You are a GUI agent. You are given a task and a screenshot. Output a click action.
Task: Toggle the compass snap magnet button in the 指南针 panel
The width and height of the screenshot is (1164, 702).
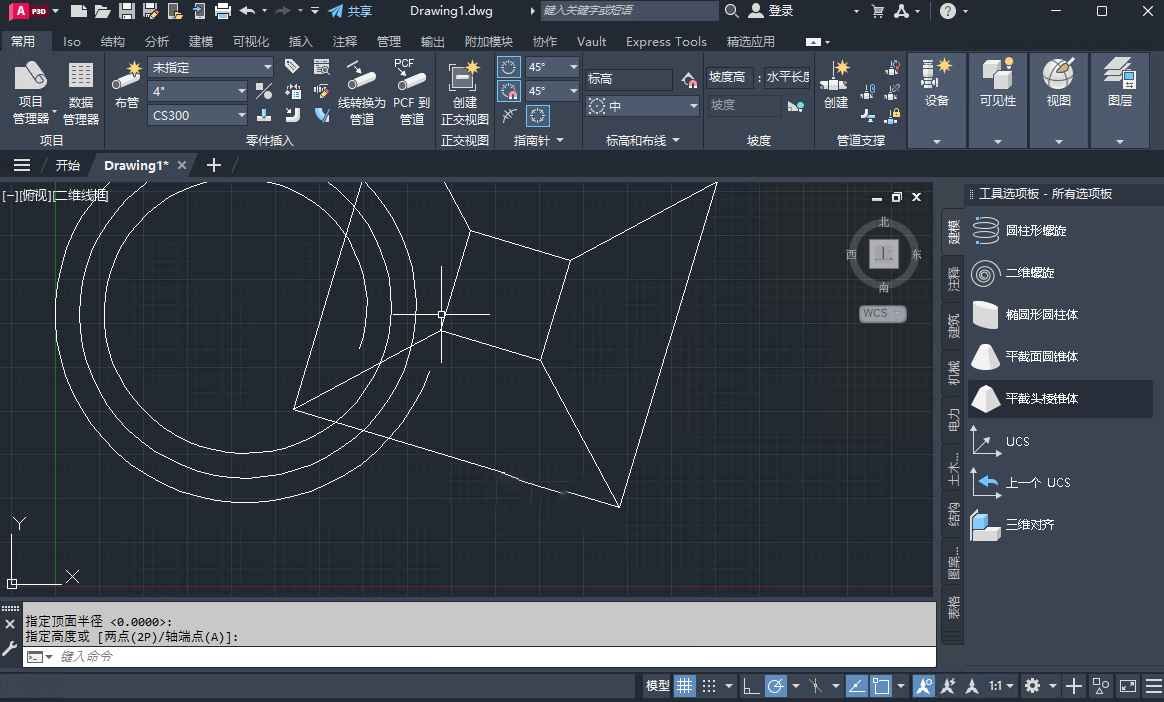tap(509, 91)
